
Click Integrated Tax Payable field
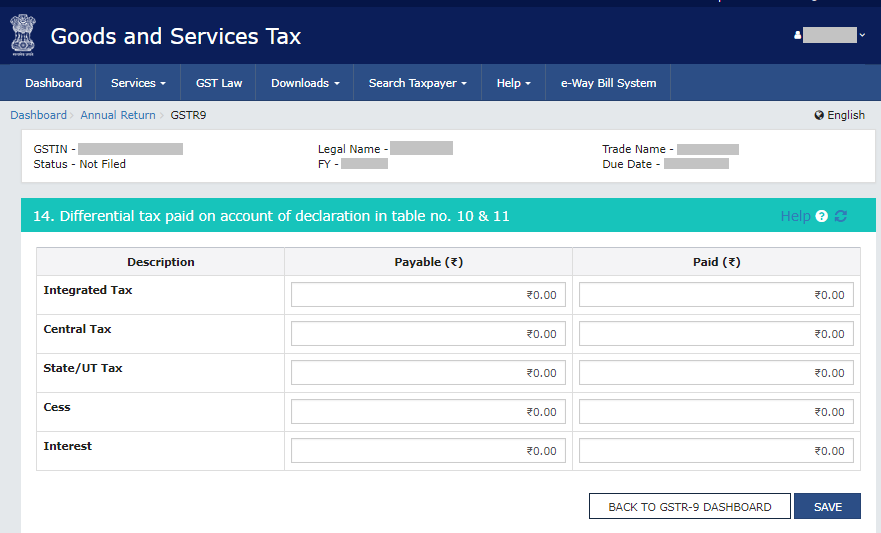(x=428, y=295)
